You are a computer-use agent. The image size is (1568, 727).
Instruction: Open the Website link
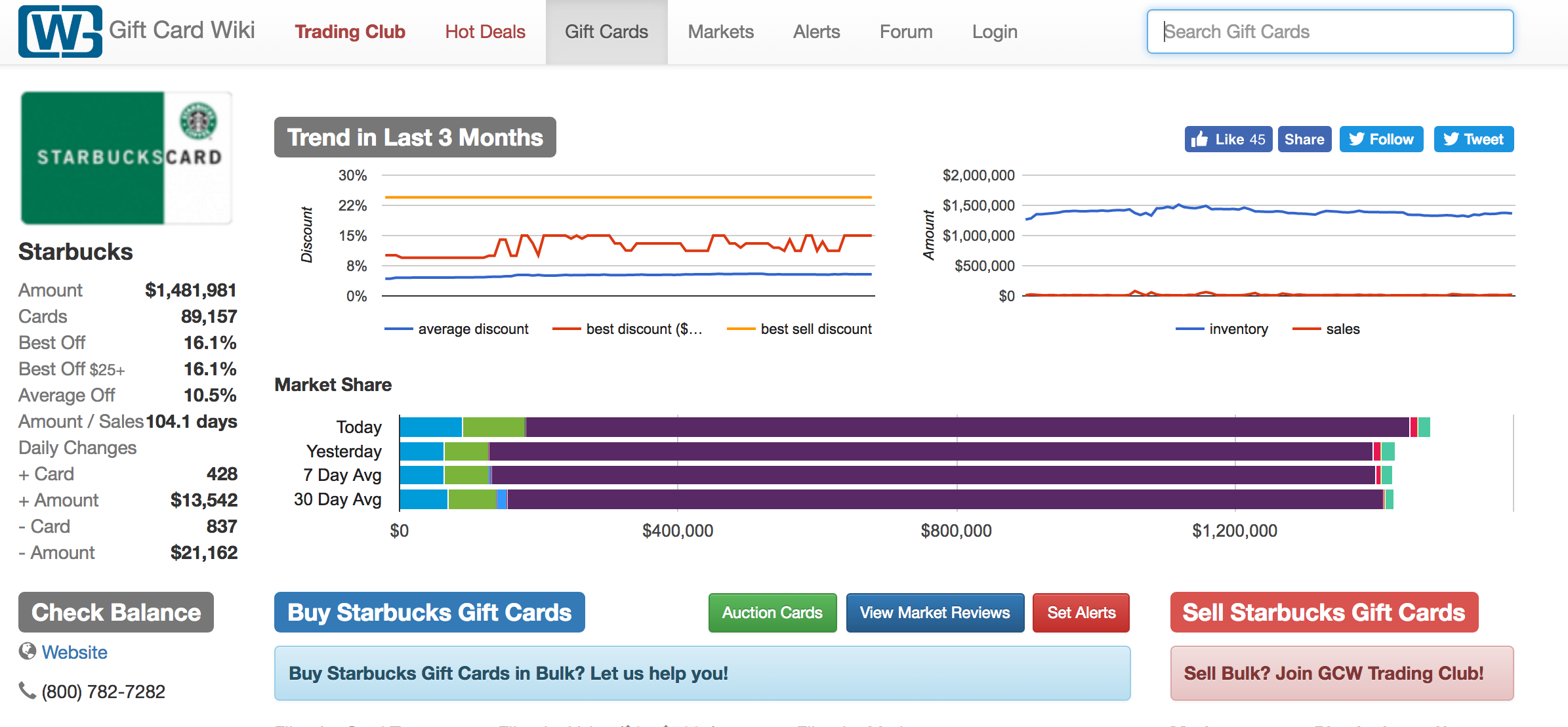click(x=74, y=652)
